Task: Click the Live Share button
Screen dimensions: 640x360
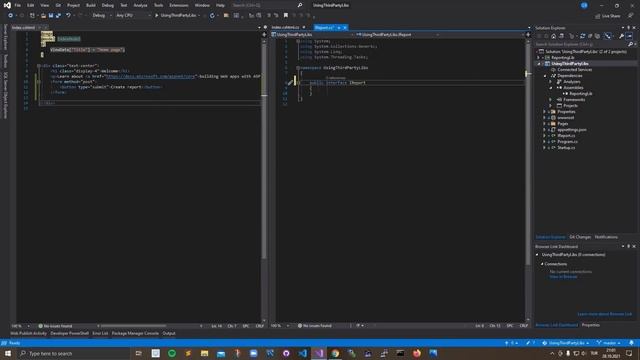Action: [x=608, y=16]
